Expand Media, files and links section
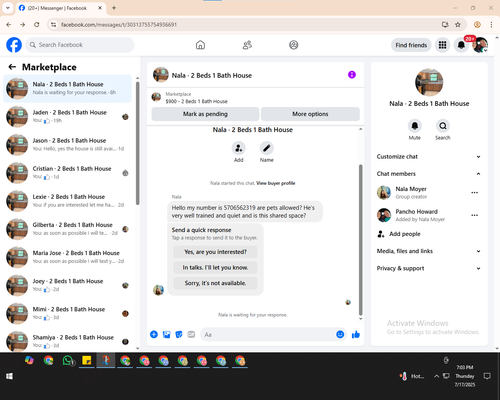500x400 pixels. [x=429, y=251]
